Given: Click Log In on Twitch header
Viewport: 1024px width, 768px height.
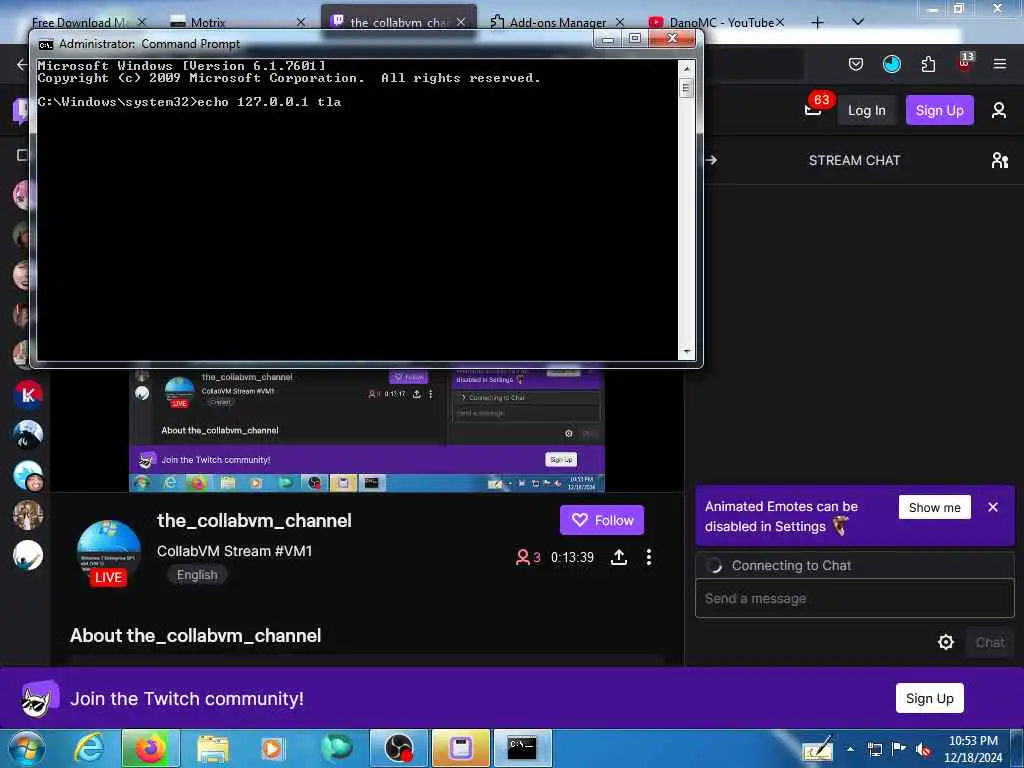Looking at the screenshot, I should (866, 110).
